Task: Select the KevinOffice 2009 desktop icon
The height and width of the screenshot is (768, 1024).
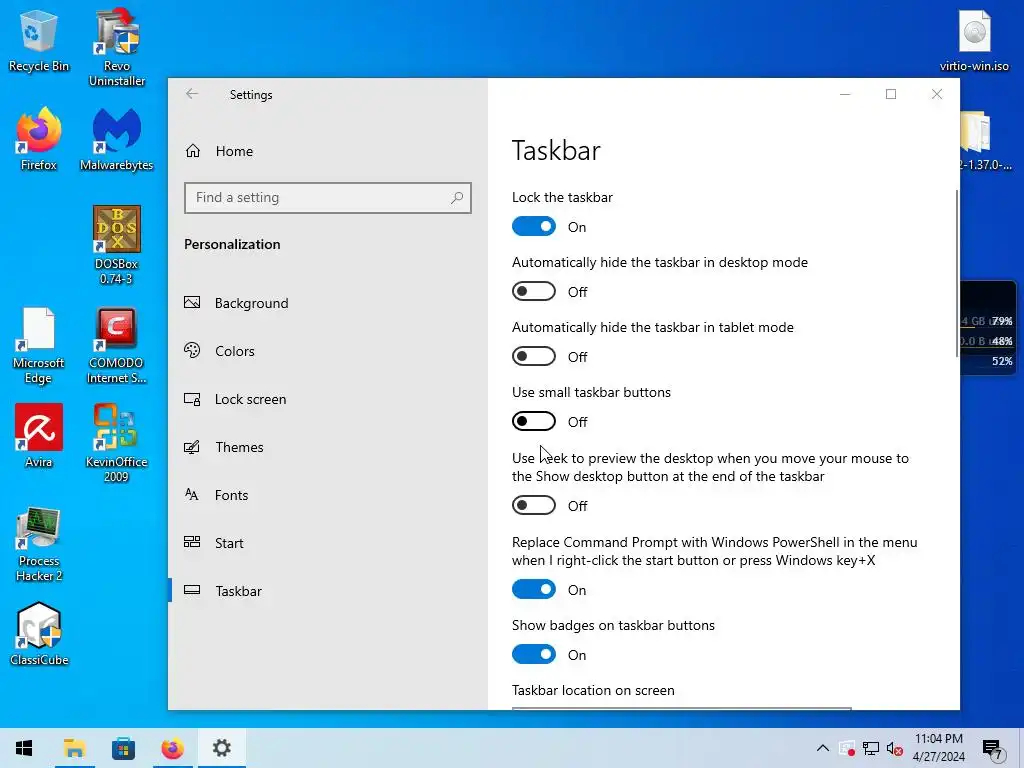Action: point(117,443)
